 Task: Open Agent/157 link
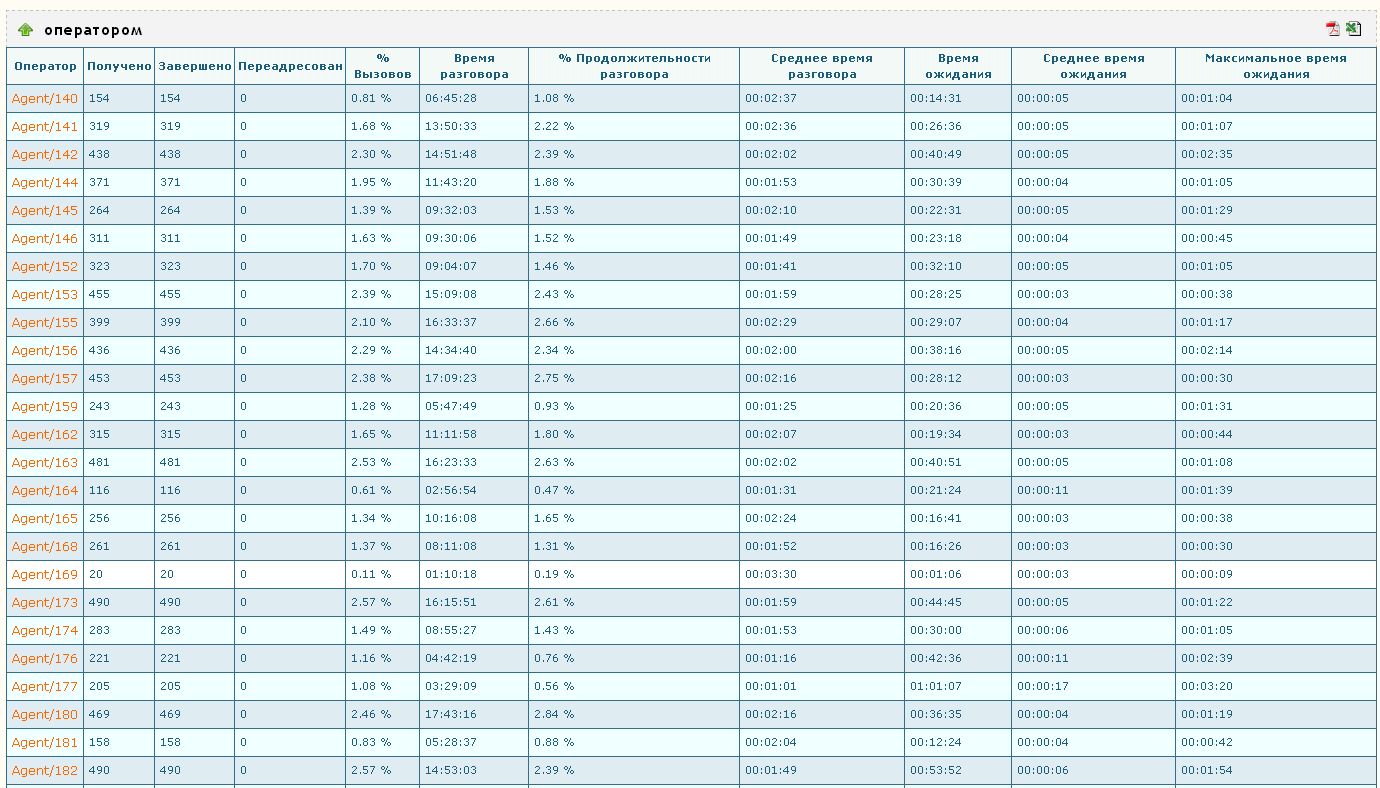click(x=44, y=378)
